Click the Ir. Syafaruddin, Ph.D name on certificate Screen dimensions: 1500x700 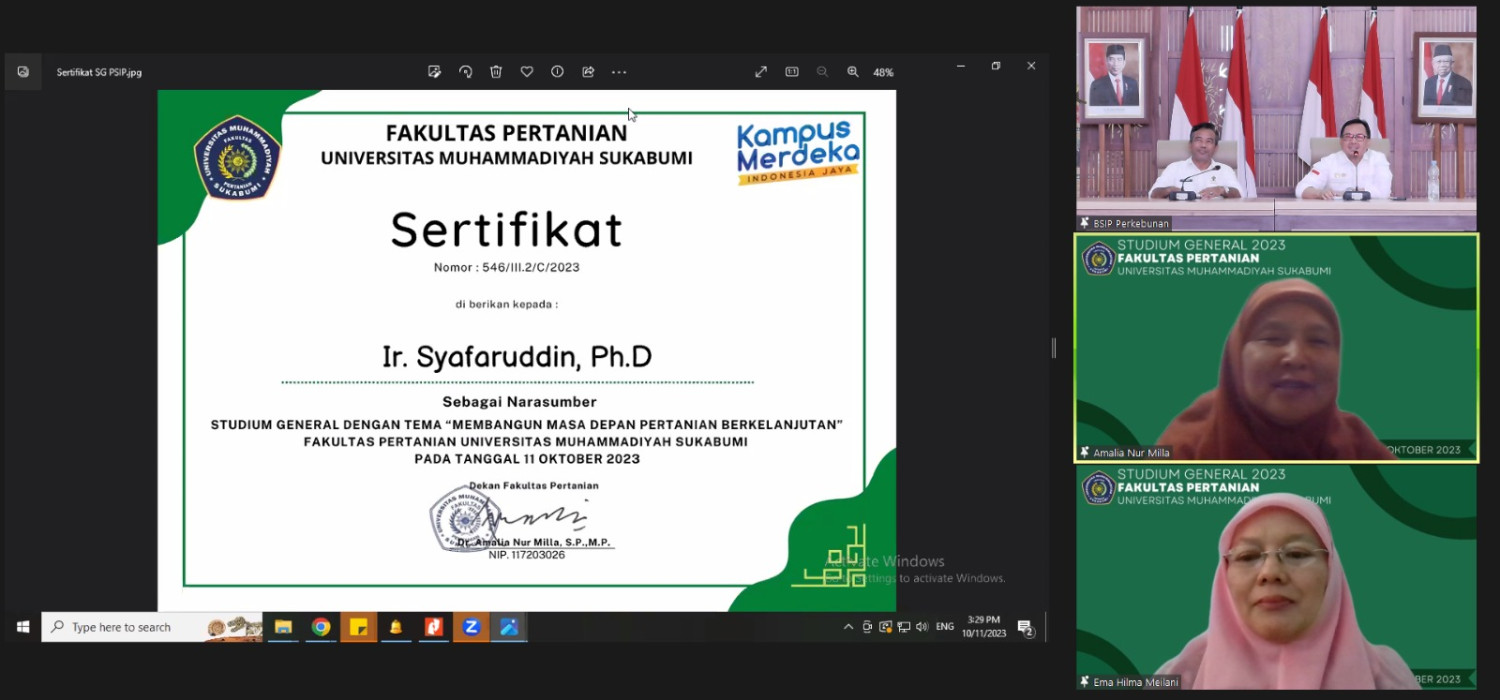(517, 357)
